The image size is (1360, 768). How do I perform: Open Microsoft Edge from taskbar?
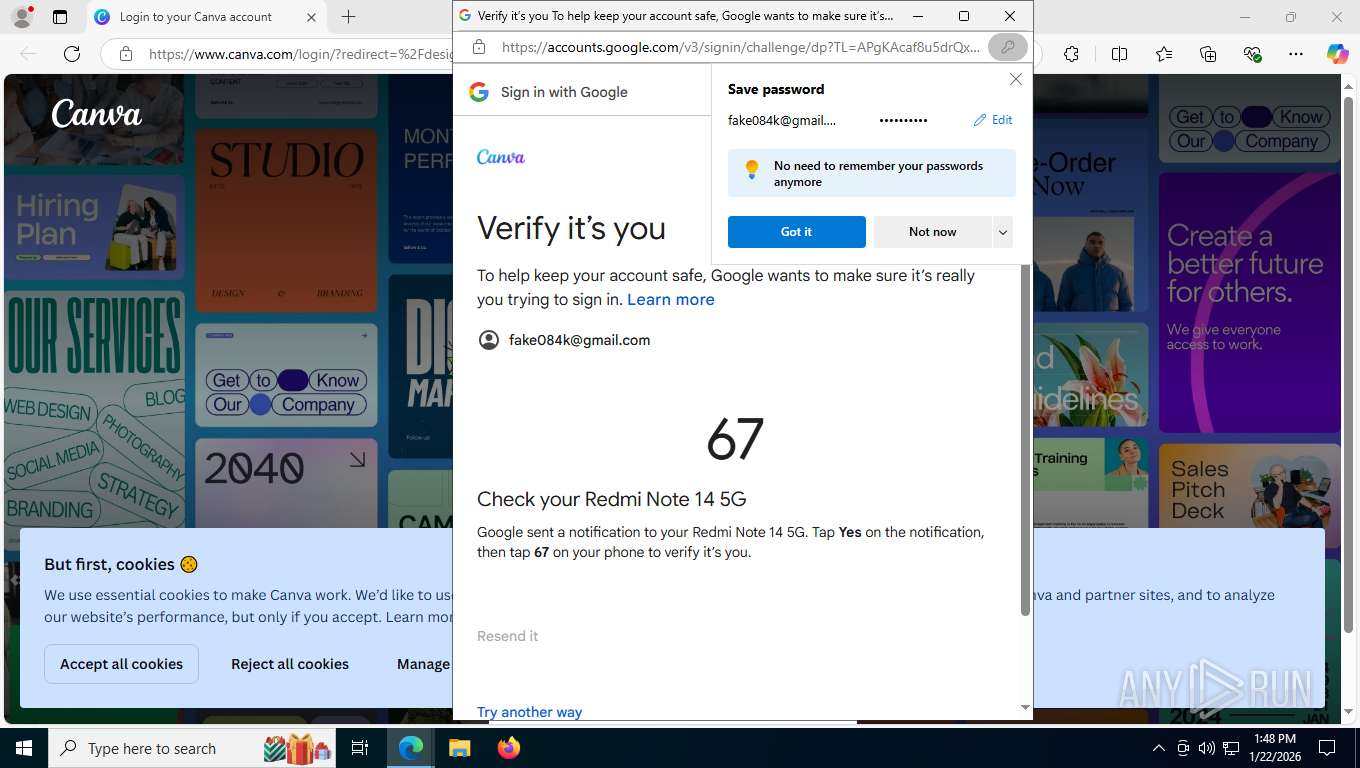[410, 748]
